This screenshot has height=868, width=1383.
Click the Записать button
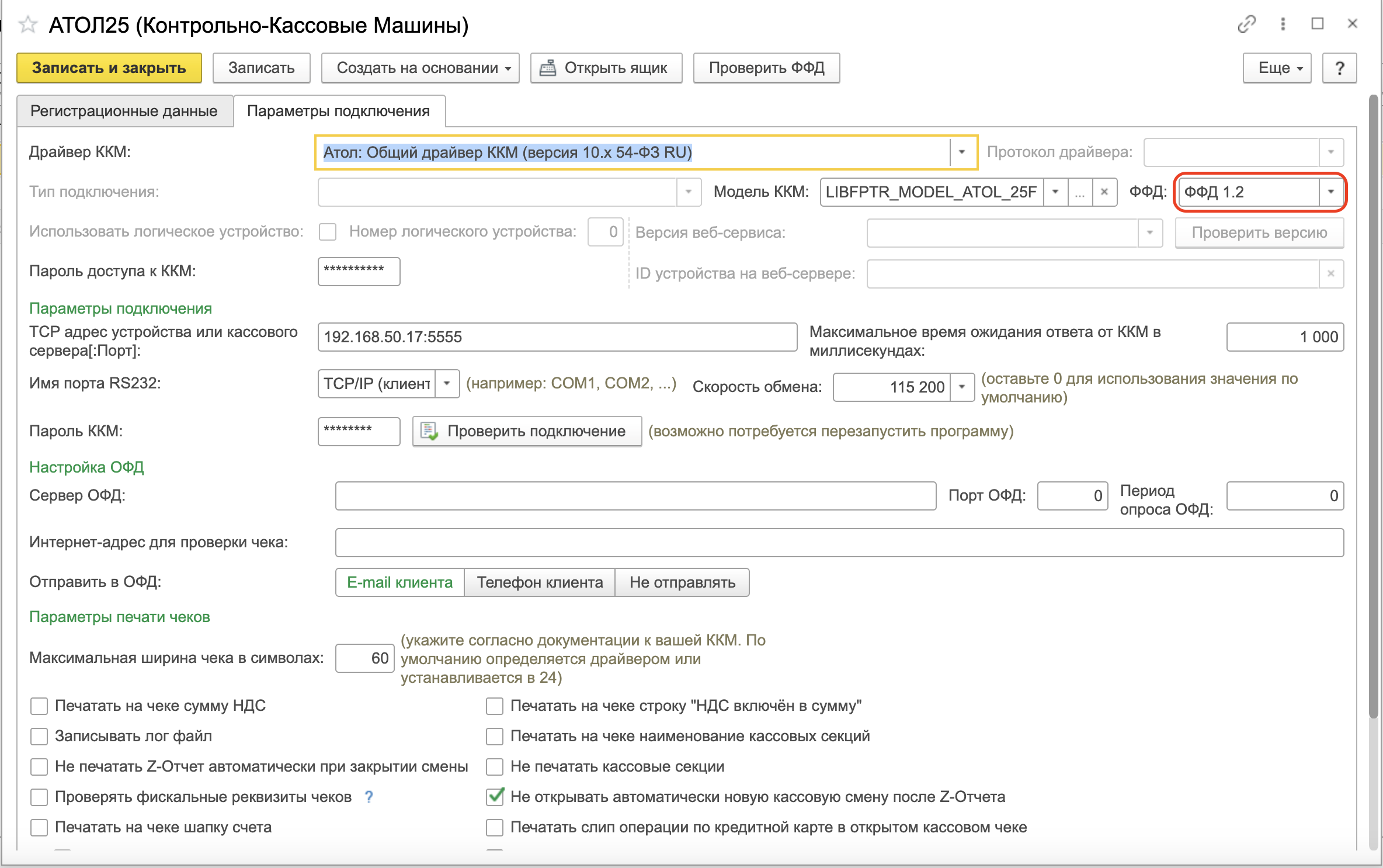(x=261, y=68)
